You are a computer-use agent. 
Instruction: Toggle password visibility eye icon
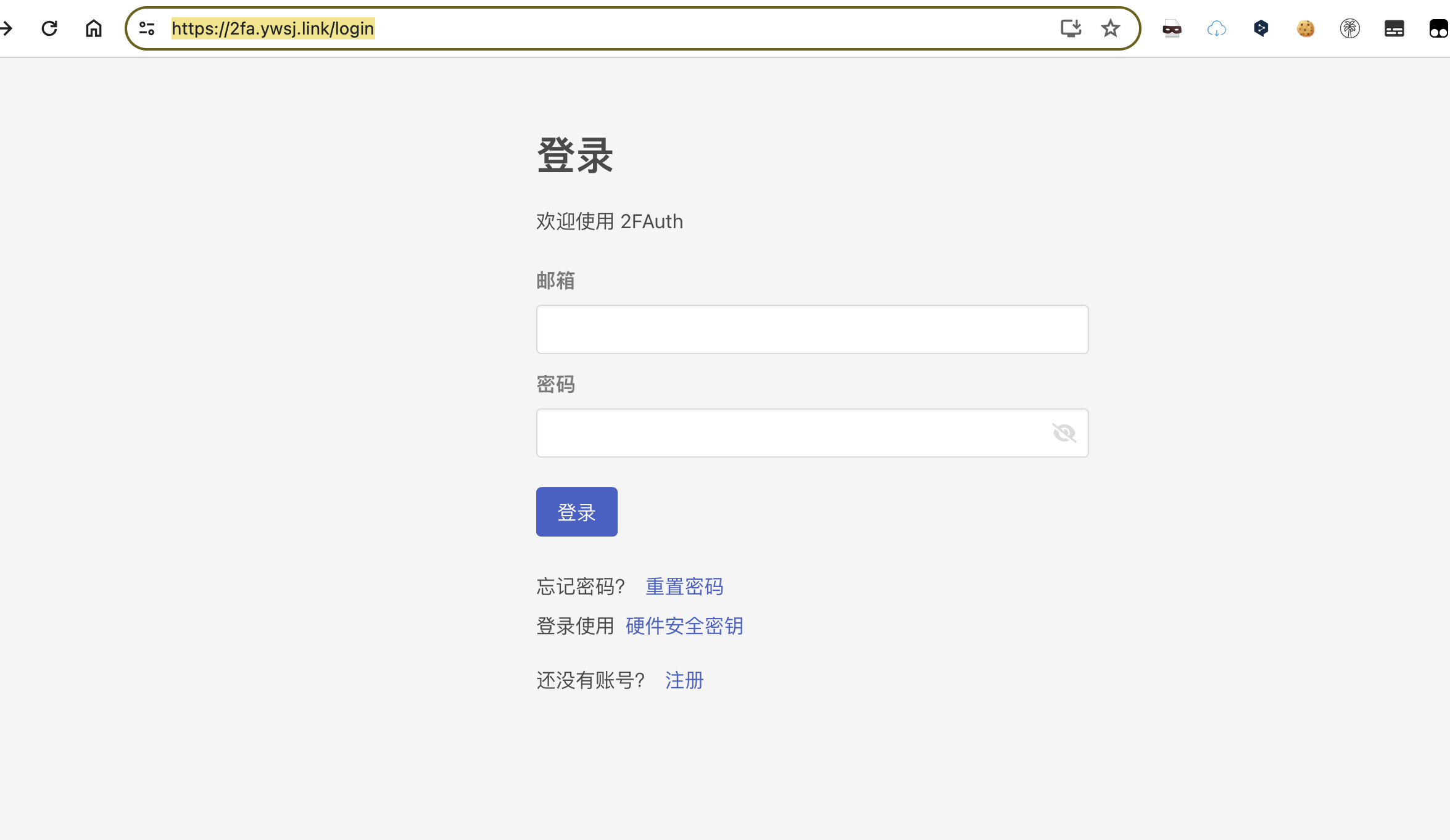[x=1064, y=433]
